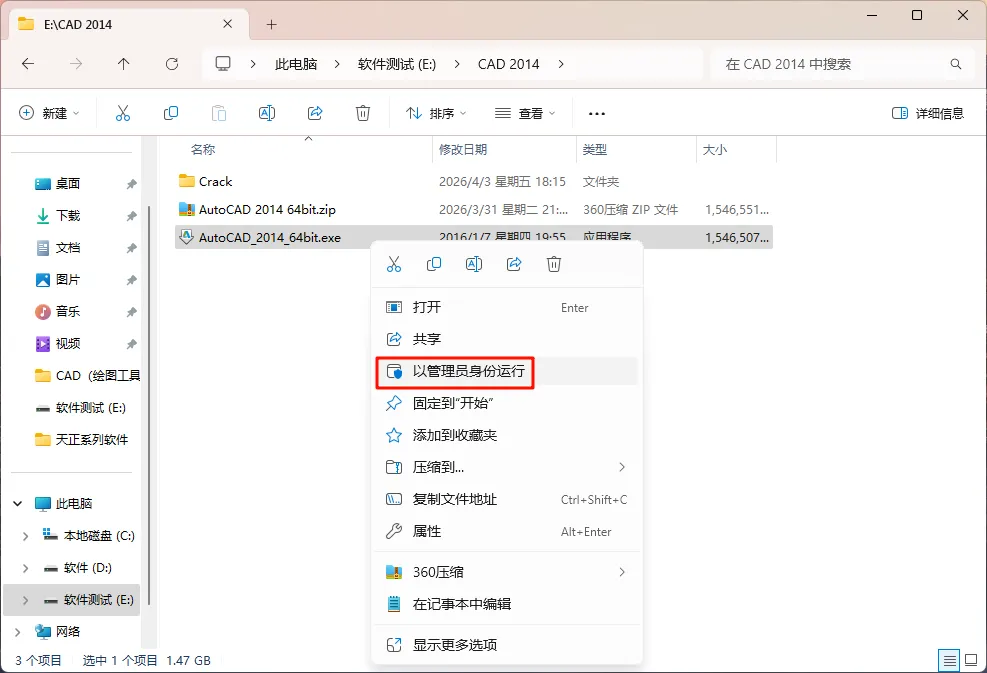Refresh the current folder view

click(172, 64)
